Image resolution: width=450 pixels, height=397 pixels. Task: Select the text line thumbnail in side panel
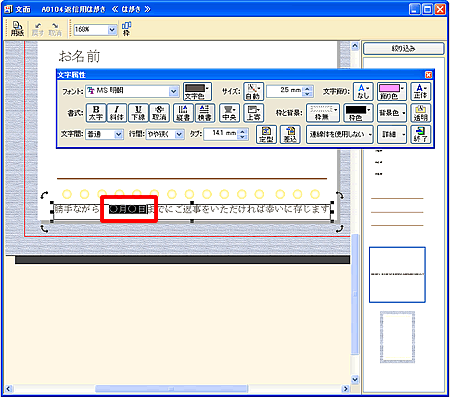tap(397, 275)
